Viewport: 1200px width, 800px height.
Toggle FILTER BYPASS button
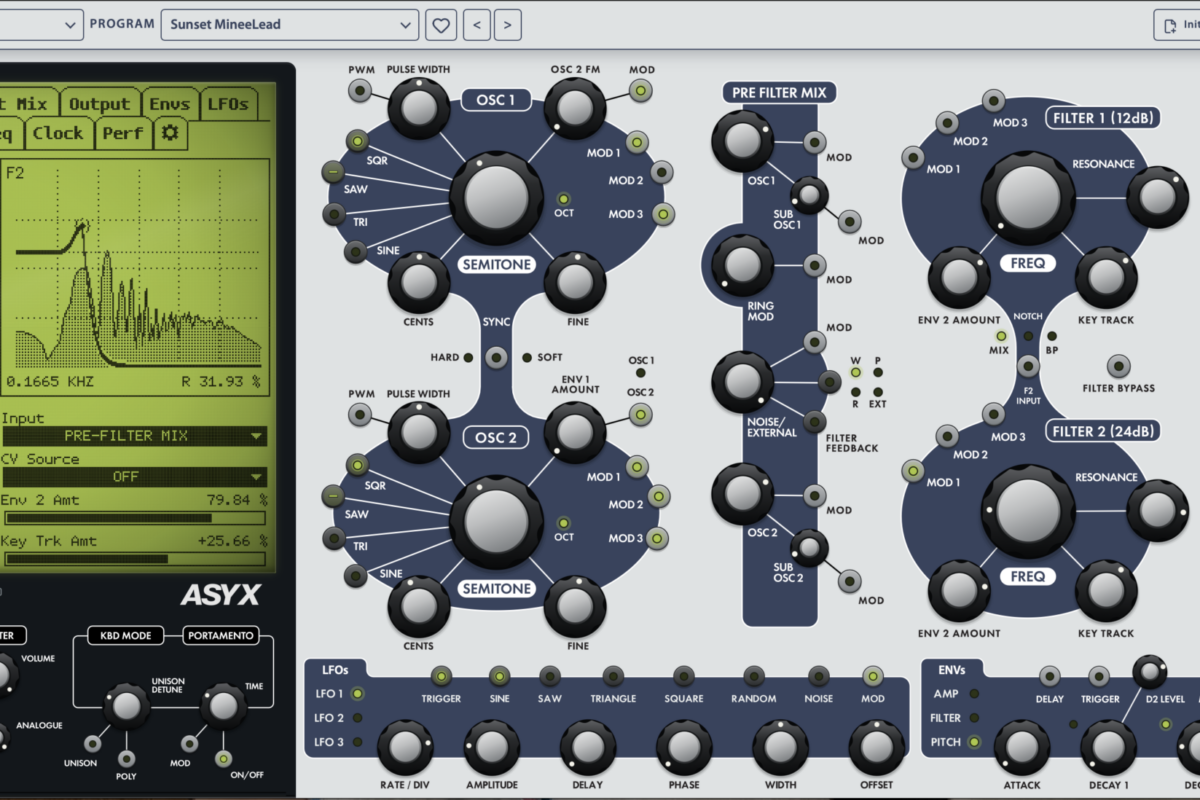click(x=1119, y=366)
